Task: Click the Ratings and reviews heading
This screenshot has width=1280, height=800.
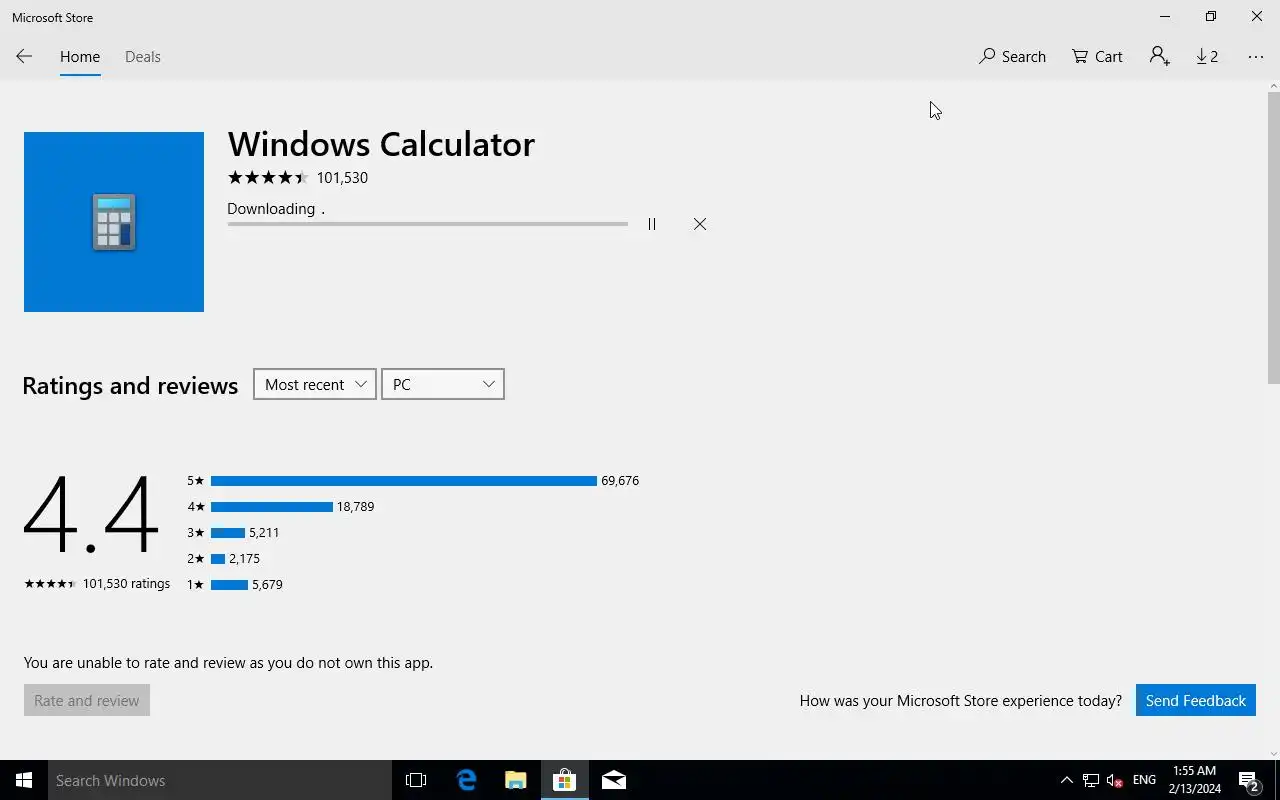Action: point(130,385)
